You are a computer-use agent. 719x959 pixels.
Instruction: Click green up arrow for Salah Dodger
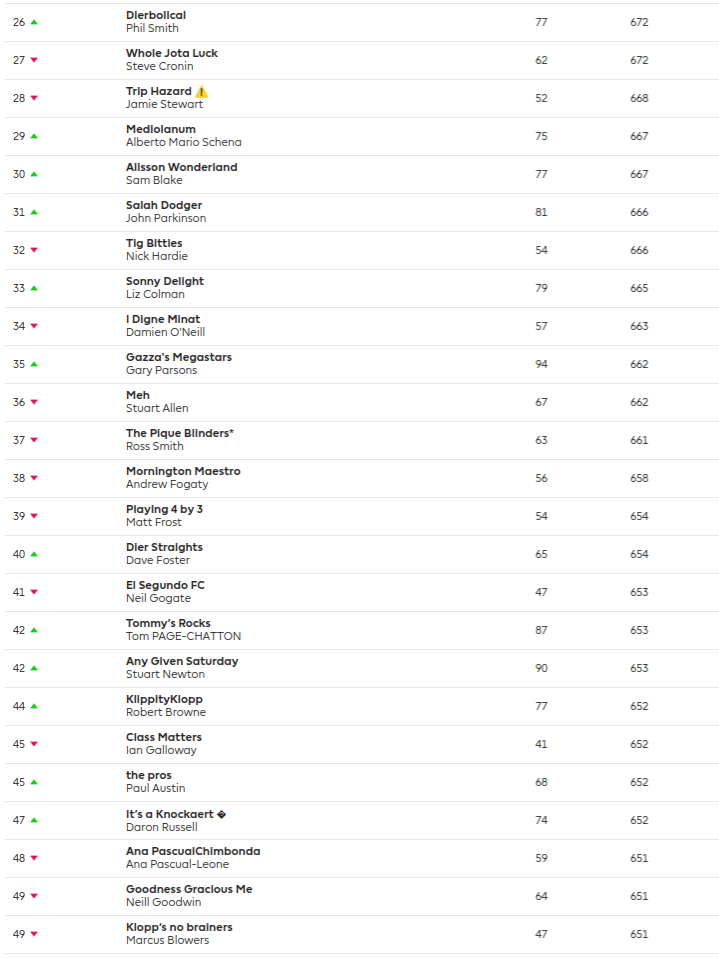coord(34,212)
